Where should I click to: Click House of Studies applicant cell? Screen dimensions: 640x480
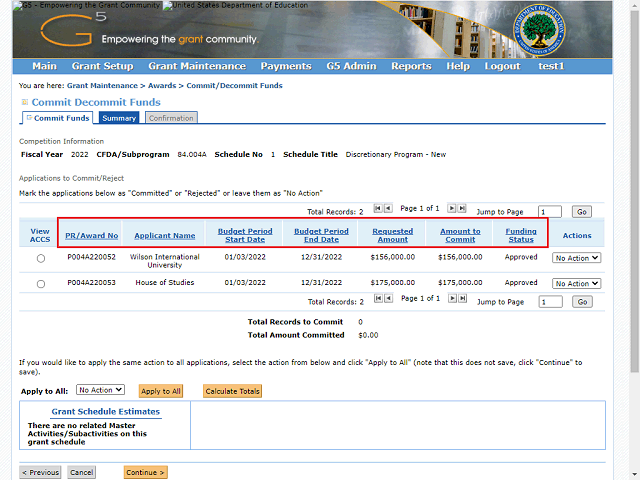(164, 282)
